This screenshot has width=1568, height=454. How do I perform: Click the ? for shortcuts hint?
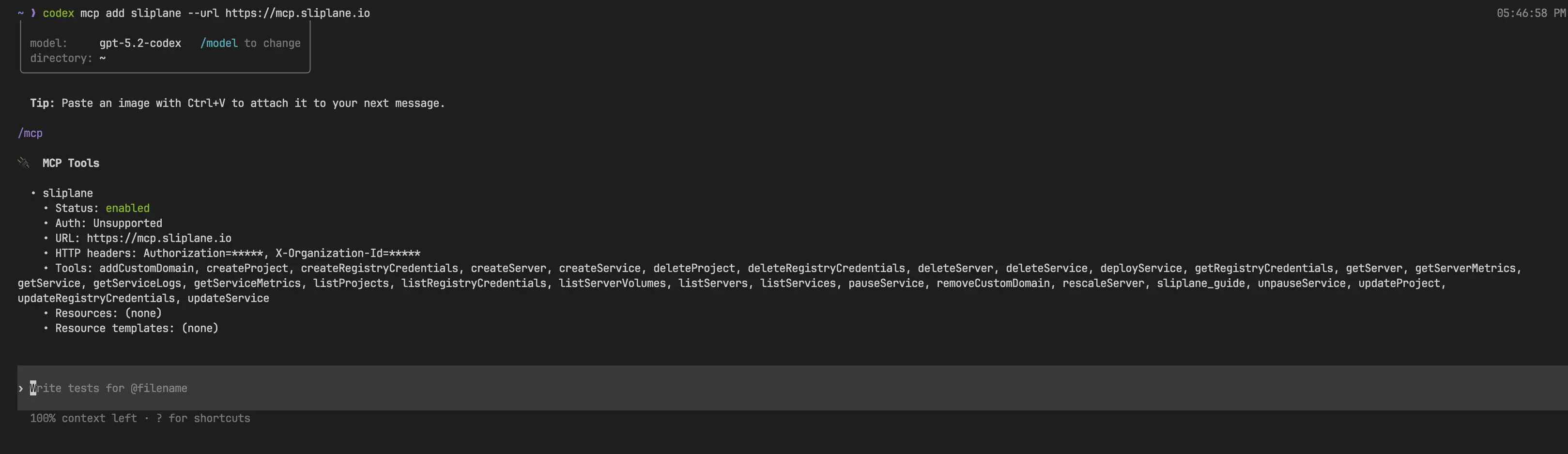pyautogui.click(x=203, y=418)
